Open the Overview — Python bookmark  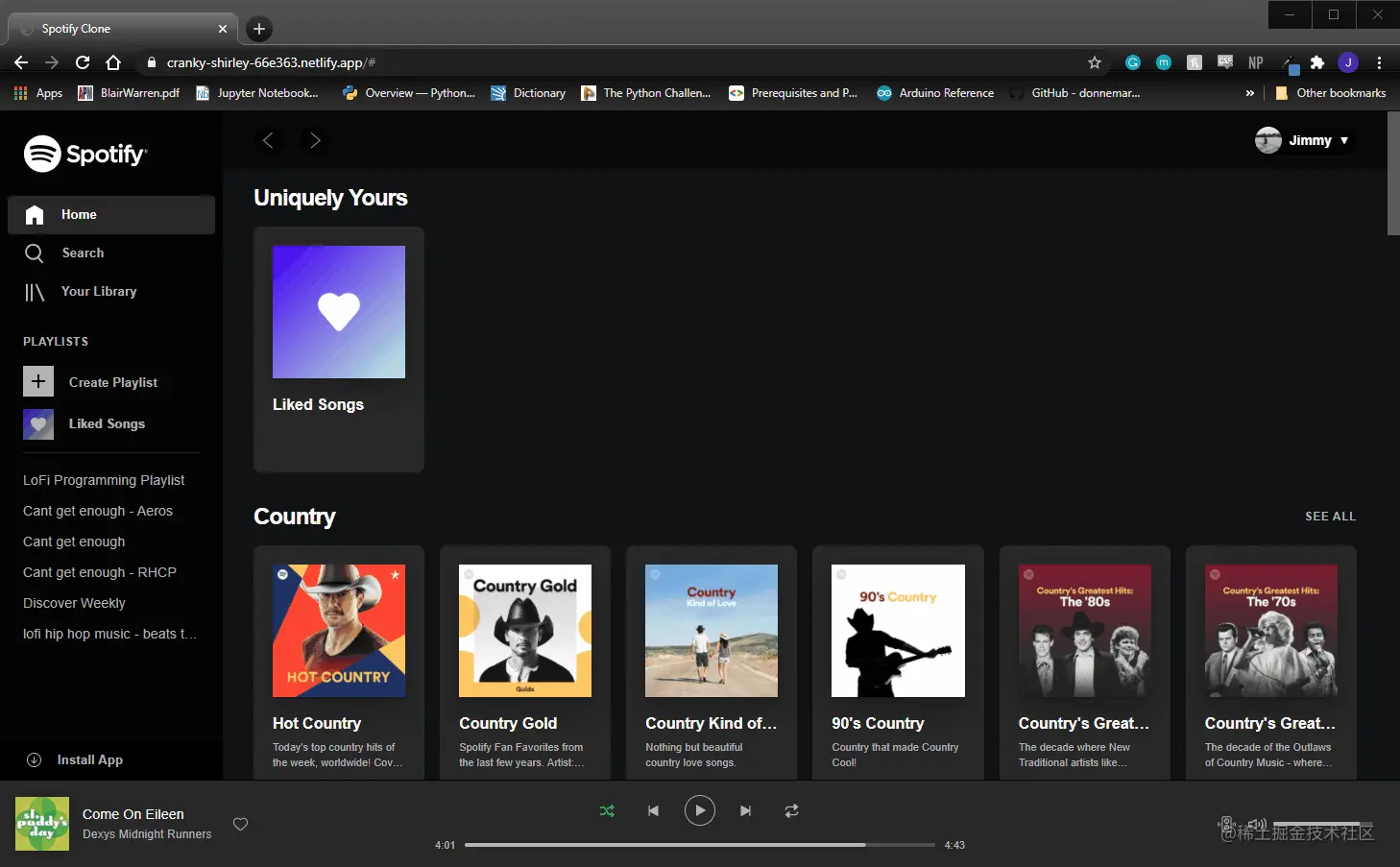[409, 93]
